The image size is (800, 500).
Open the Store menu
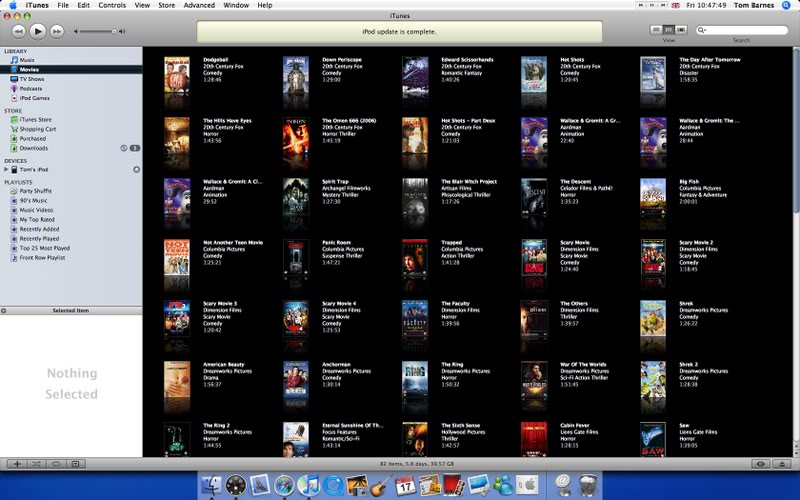[166, 5]
